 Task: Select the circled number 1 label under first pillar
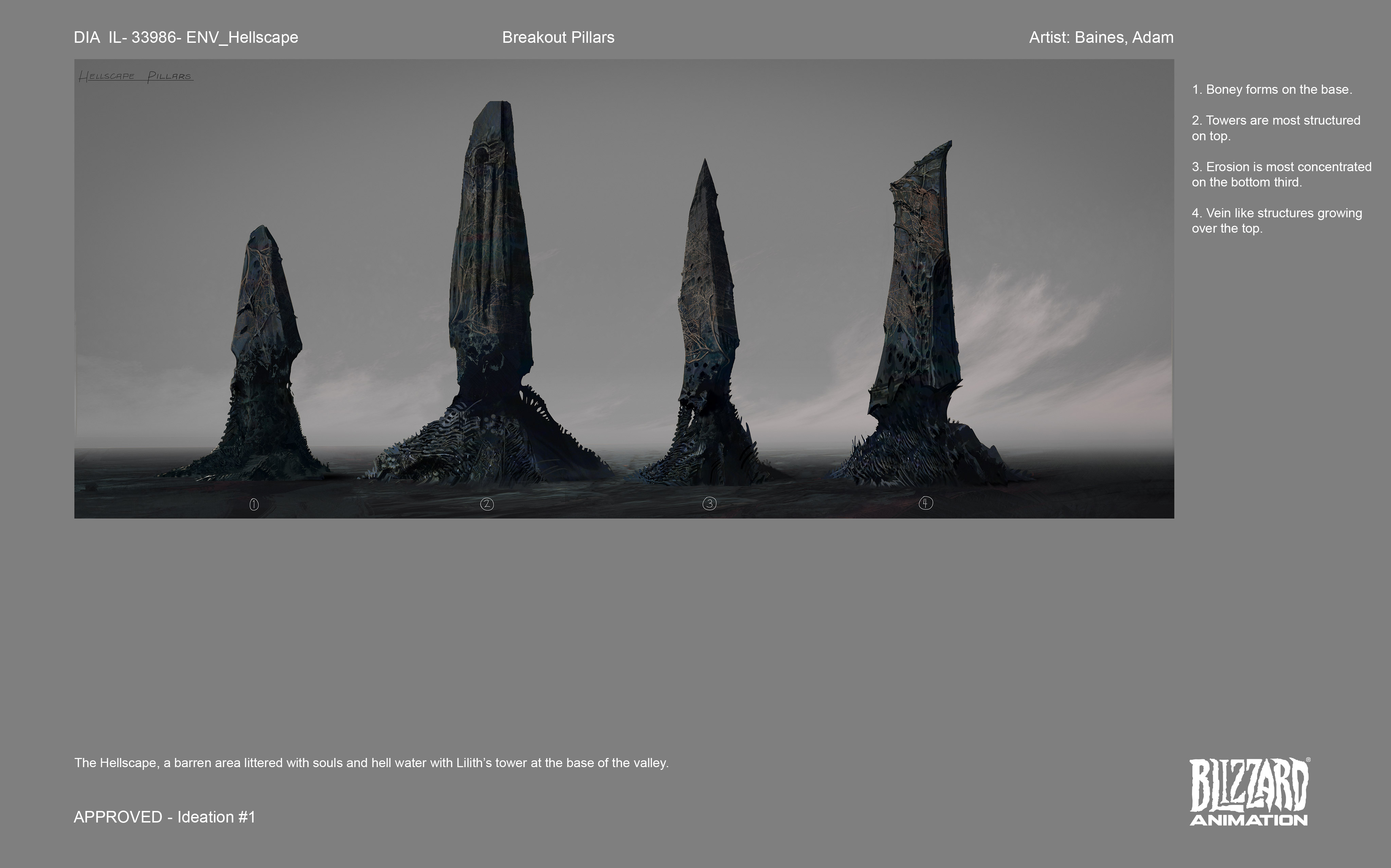(254, 504)
